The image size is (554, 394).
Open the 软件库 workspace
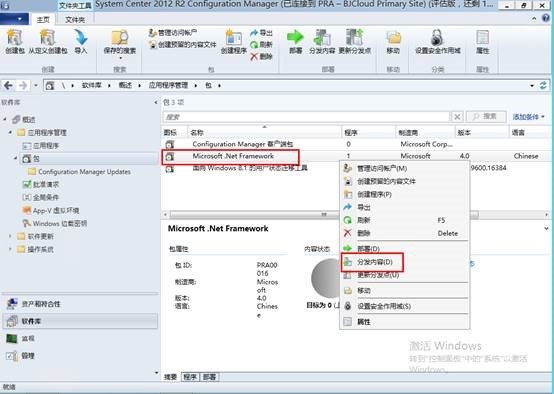(x=80, y=321)
